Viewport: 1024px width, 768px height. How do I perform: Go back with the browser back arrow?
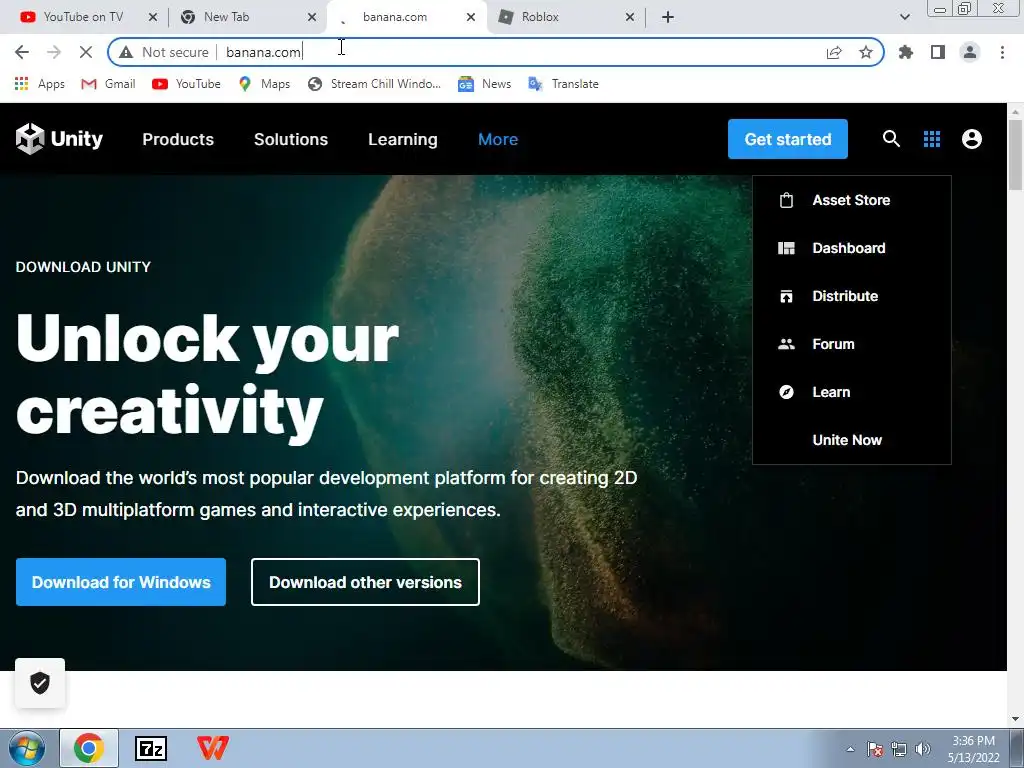pyautogui.click(x=22, y=52)
